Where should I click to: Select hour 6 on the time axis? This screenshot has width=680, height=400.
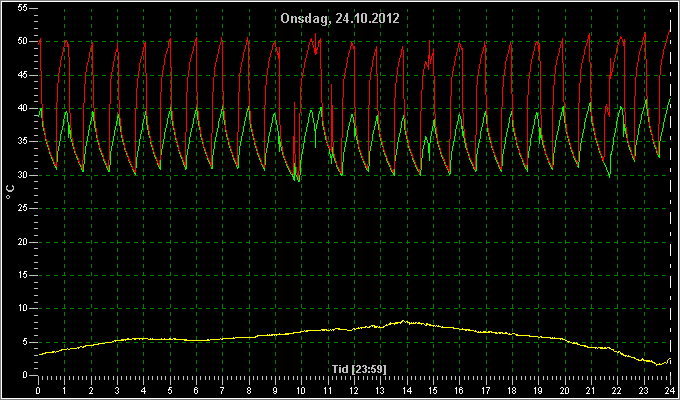point(196,390)
